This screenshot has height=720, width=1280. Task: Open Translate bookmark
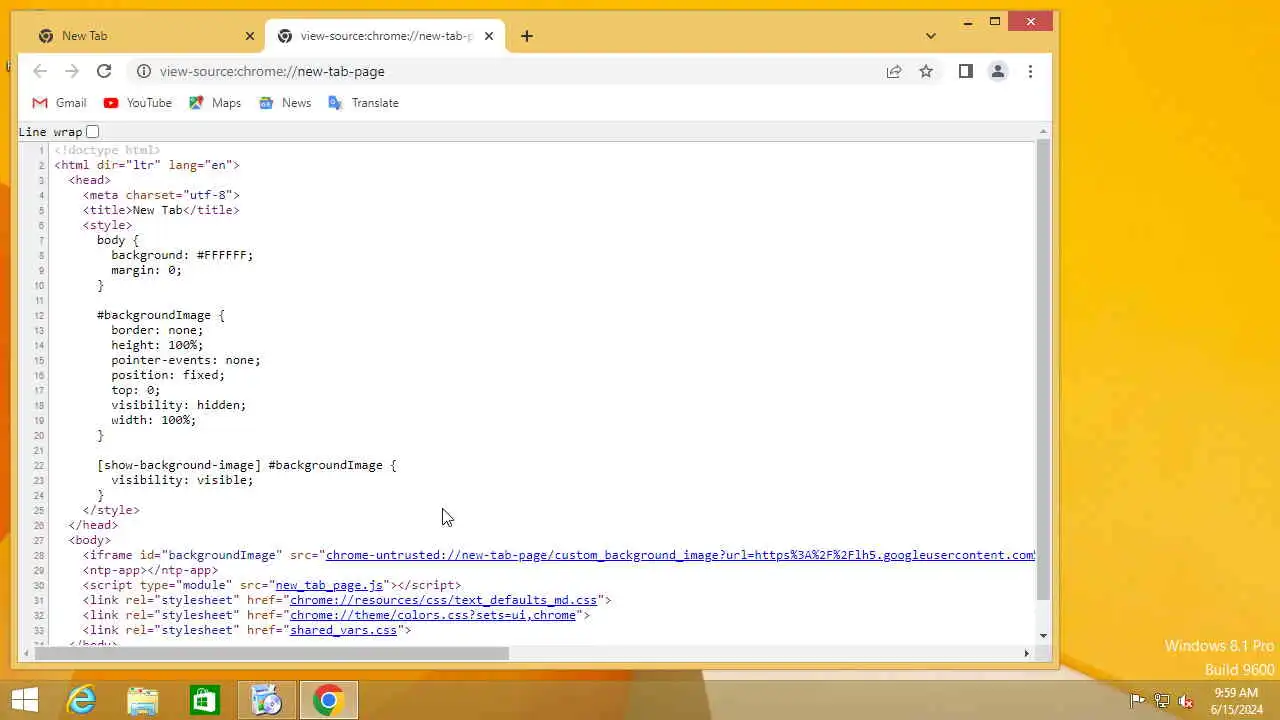363,103
